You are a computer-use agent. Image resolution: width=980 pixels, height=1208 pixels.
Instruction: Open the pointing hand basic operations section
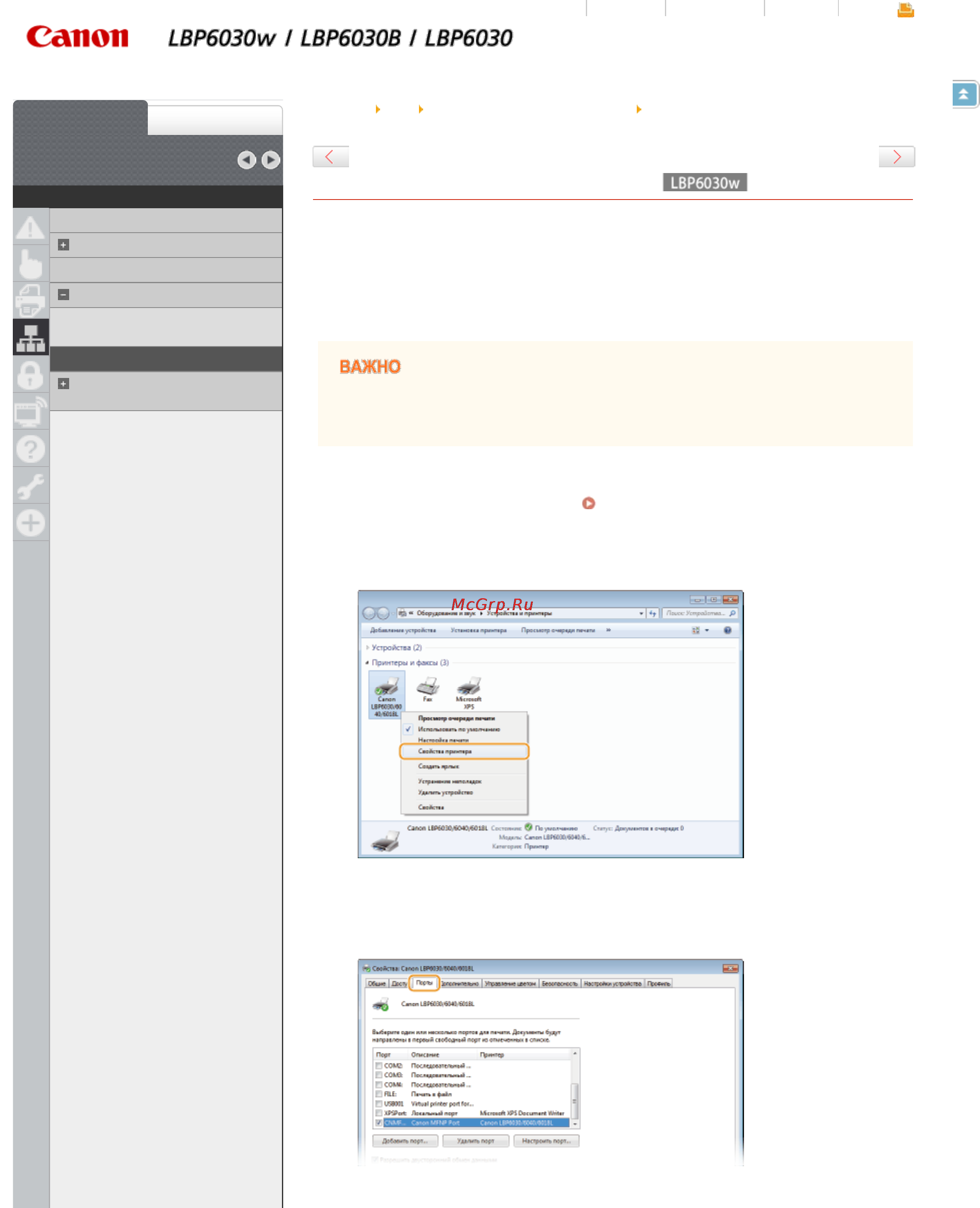[31, 264]
